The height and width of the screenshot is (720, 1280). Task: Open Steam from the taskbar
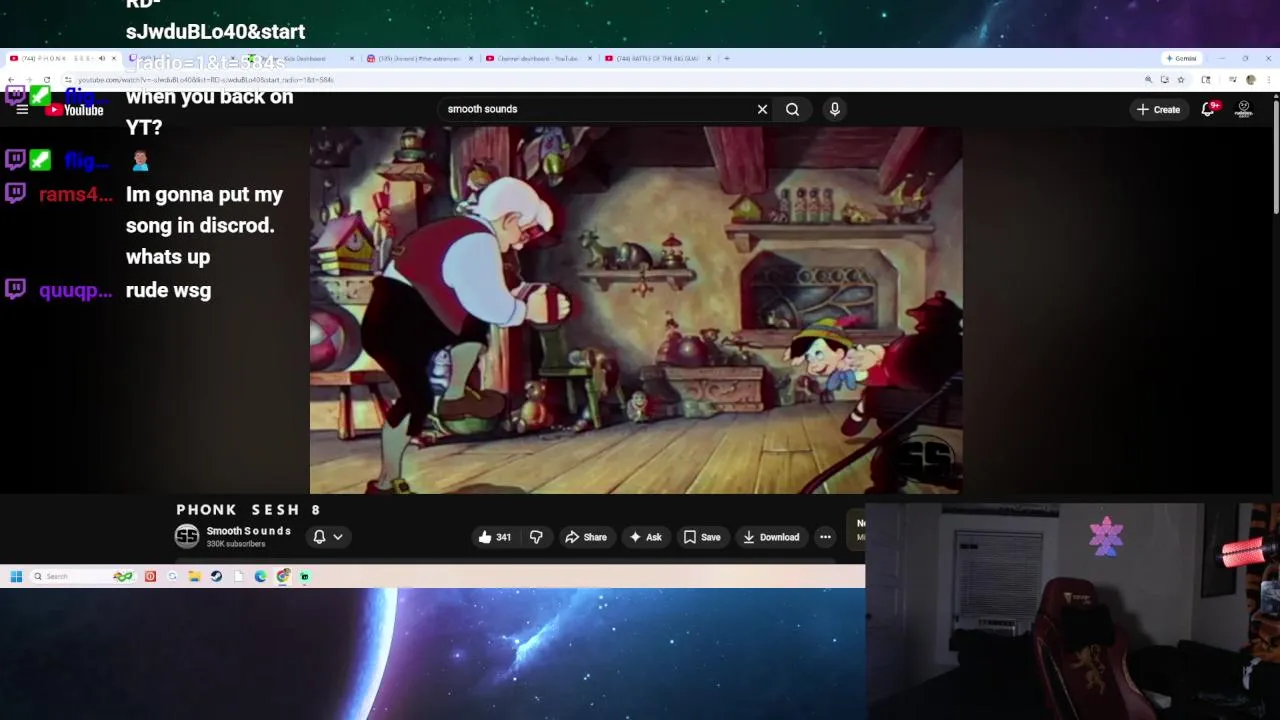(x=216, y=576)
